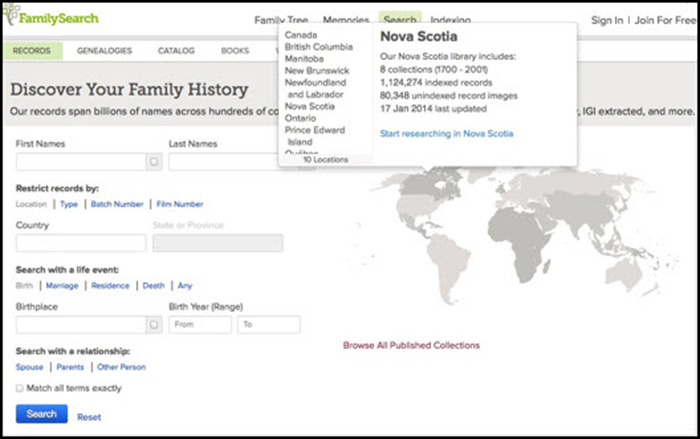Switch to the Catalog tab
The height and width of the screenshot is (439, 700).
tap(176, 50)
